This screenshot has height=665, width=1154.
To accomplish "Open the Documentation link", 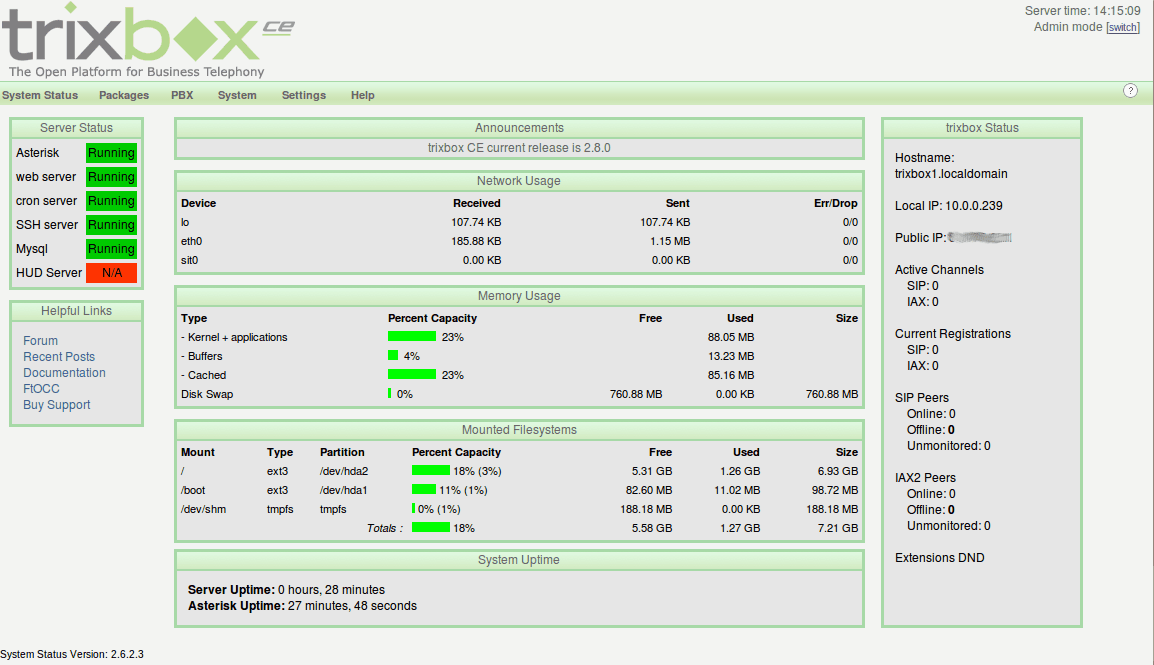I will (x=64, y=373).
